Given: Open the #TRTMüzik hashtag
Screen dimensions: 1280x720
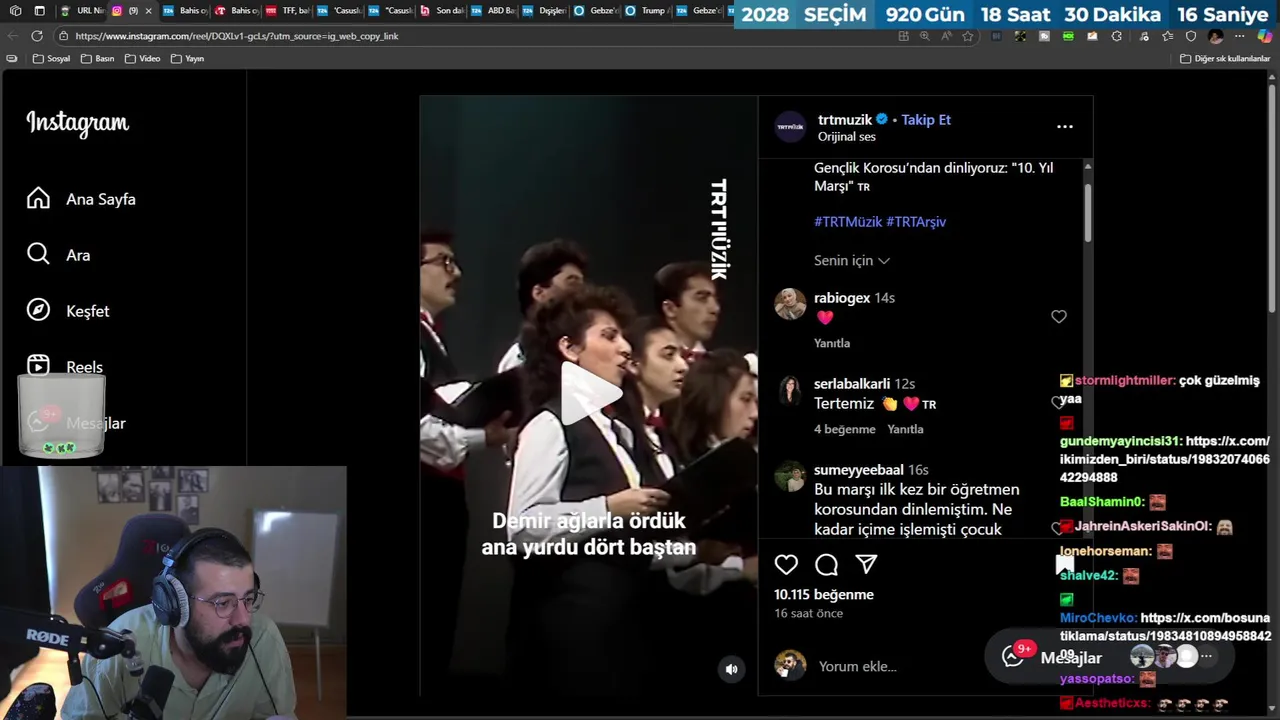Looking at the screenshot, I should pos(848,222).
